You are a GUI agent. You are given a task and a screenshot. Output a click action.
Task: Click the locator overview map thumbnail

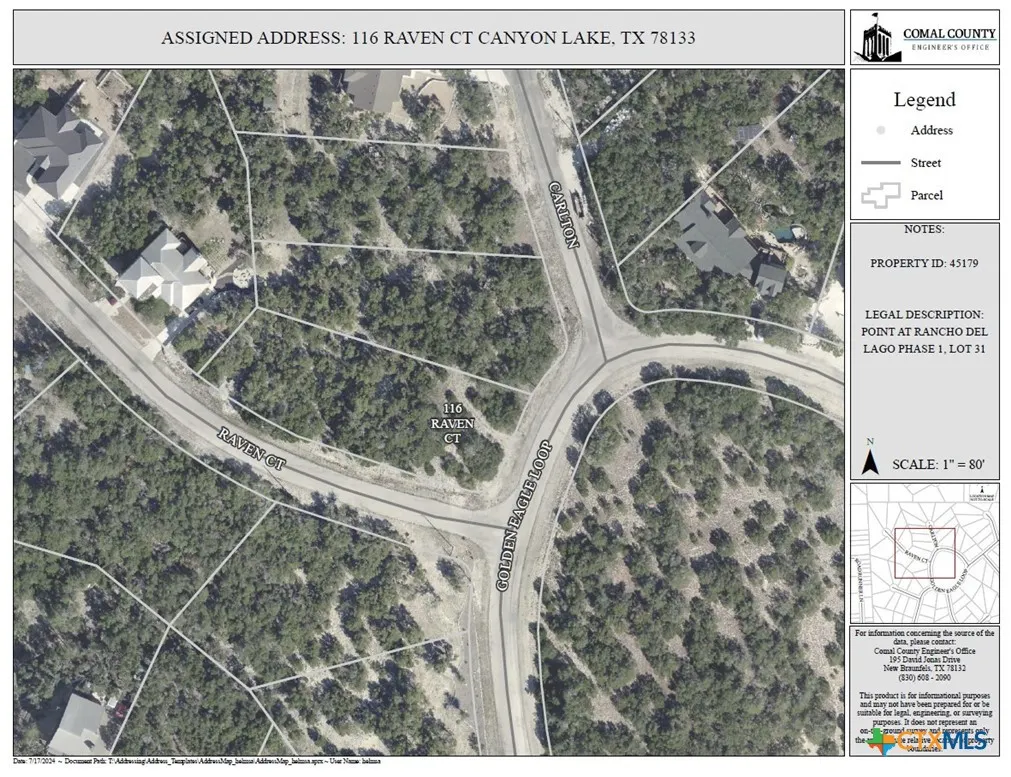pyautogui.click(x=925, y=553)
